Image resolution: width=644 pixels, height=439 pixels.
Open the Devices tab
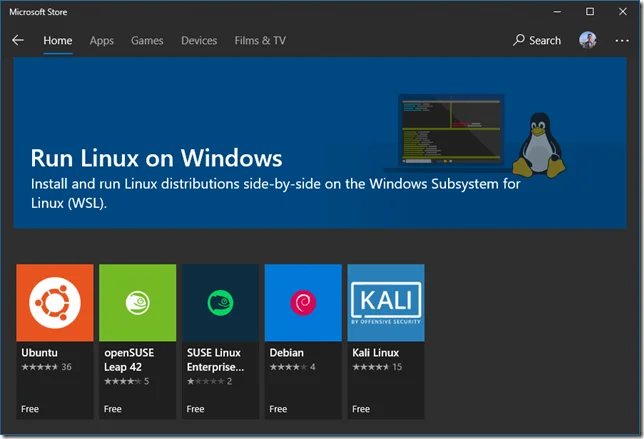(x=199, y=41)
